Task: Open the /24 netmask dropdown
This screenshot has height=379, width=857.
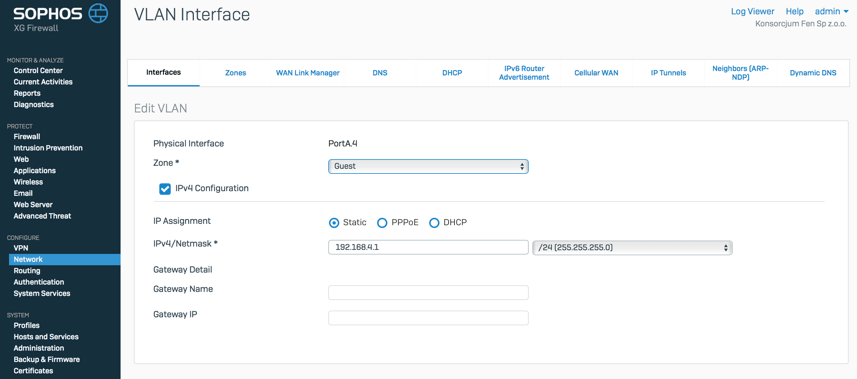Action: point(632,247)
